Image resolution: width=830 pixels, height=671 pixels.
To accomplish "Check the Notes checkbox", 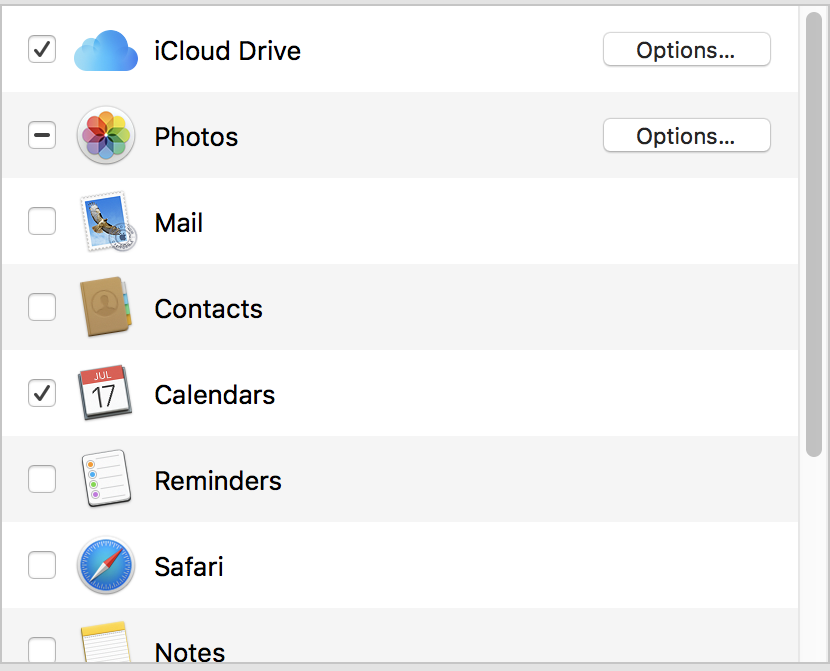I will click(42, 650).
